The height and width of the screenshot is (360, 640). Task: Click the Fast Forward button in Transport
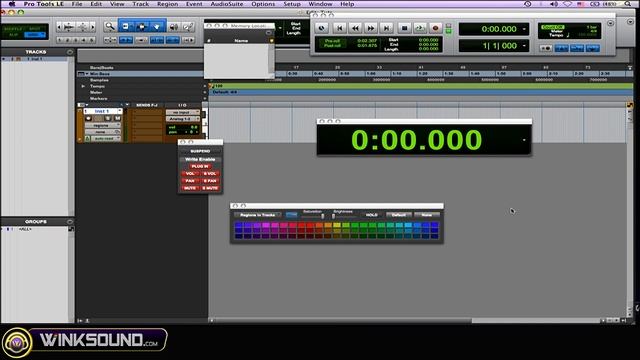click(x=371, y=28)
